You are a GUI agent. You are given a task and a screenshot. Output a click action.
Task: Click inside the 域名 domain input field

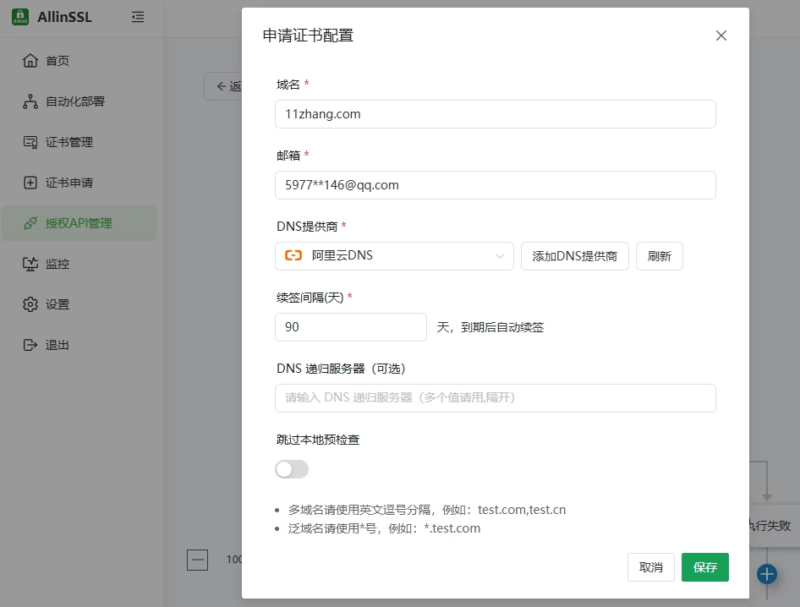[496, 114]
